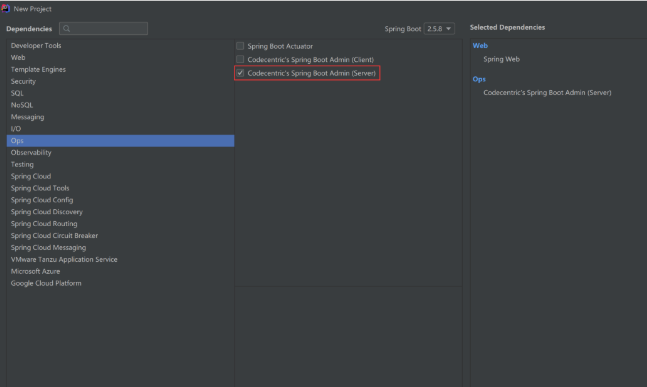Select Spring Cloud Config category
This screenshot has width=647, height=387.
pos(120,200)
